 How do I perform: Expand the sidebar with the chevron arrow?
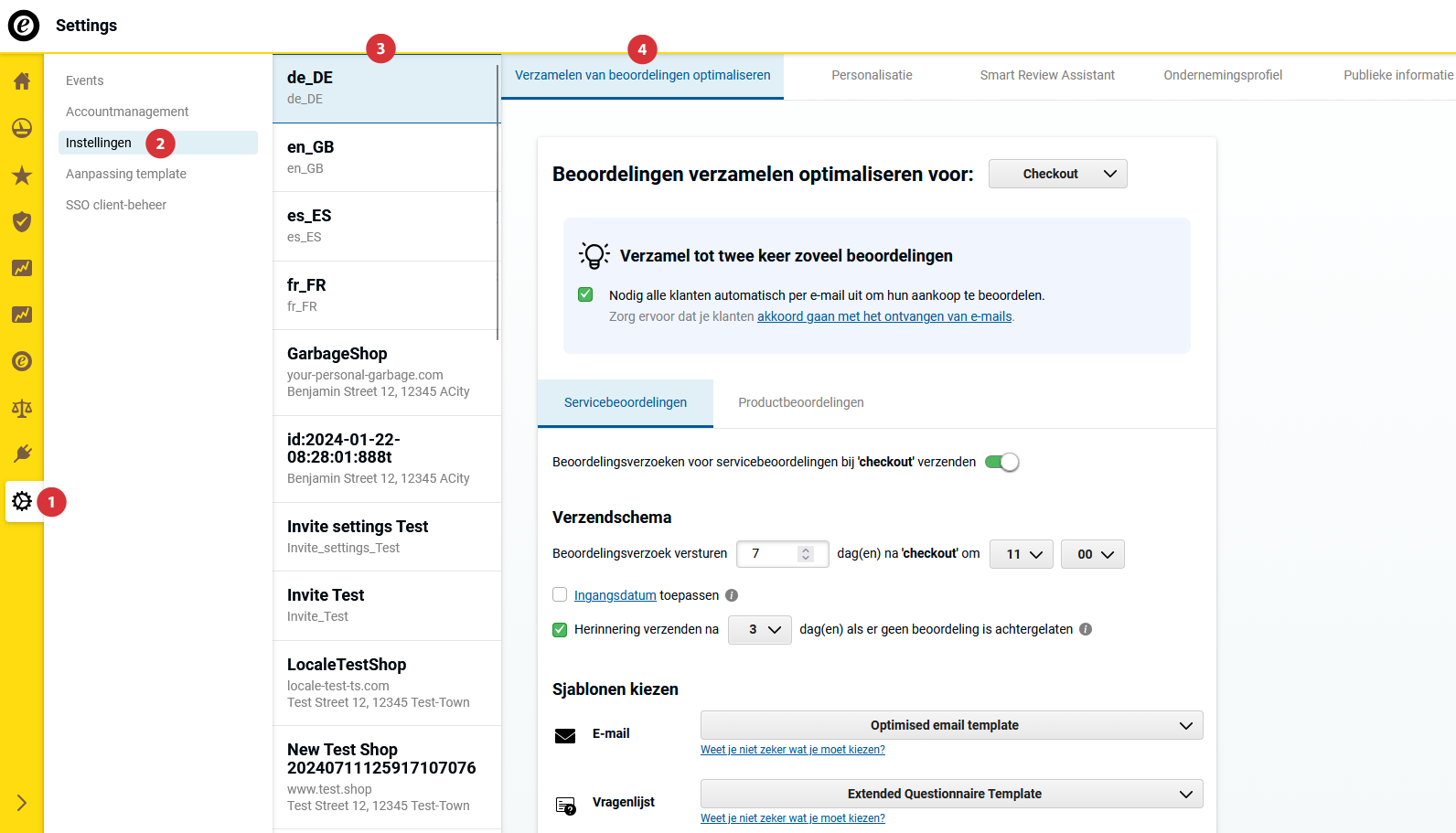pos(22,803)
